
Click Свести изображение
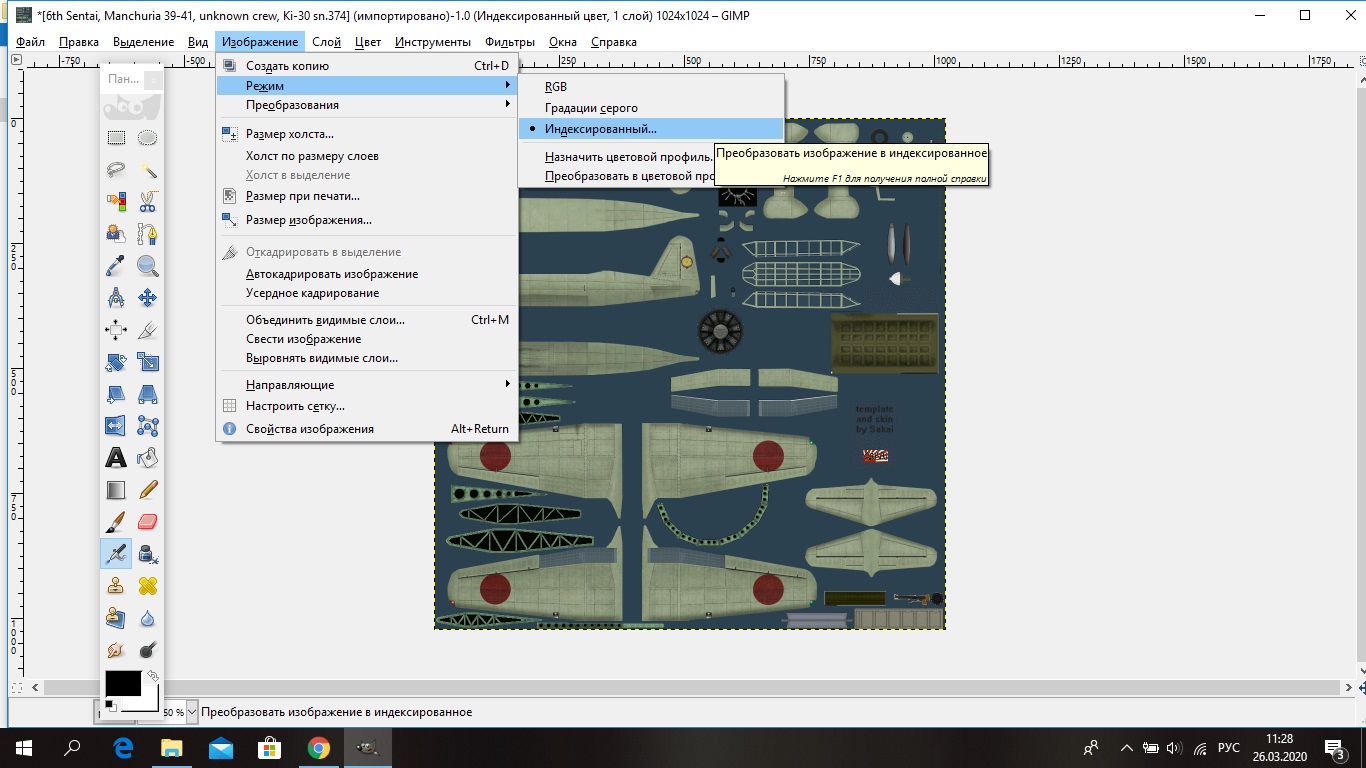(x=303, y=339)
